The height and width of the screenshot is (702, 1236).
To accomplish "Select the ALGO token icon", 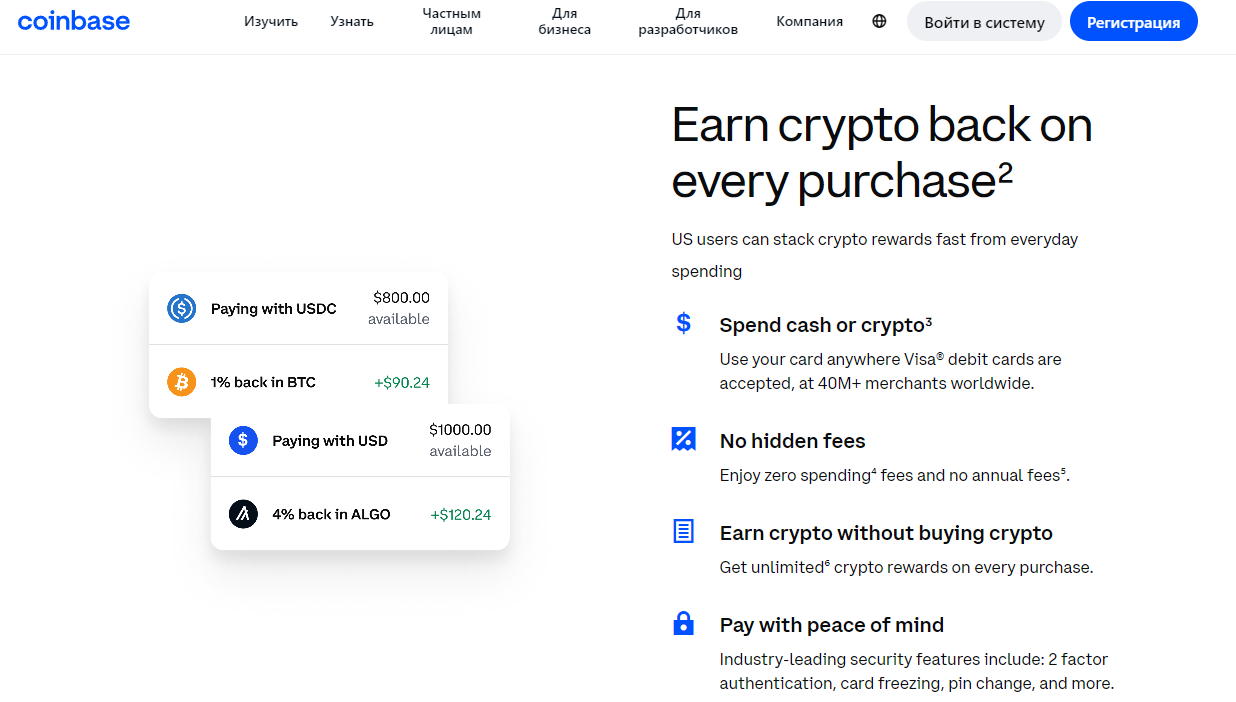I will [x=243, y=513].
